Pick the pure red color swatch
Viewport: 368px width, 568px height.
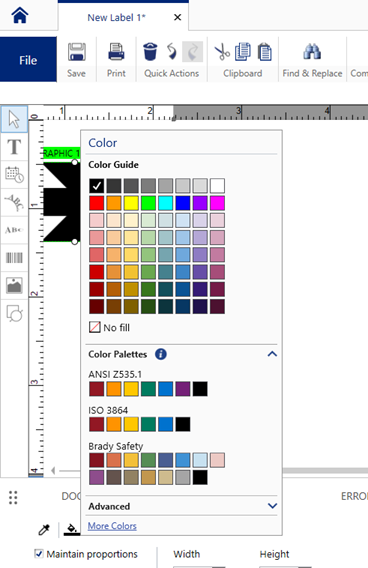(x=96, y=203)
